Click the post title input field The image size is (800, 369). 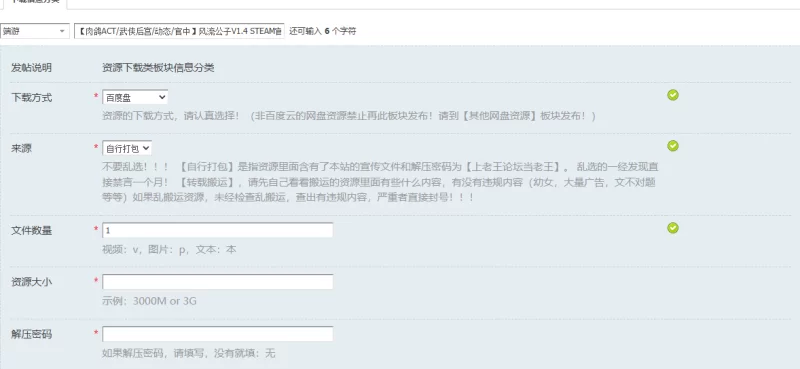179,31
